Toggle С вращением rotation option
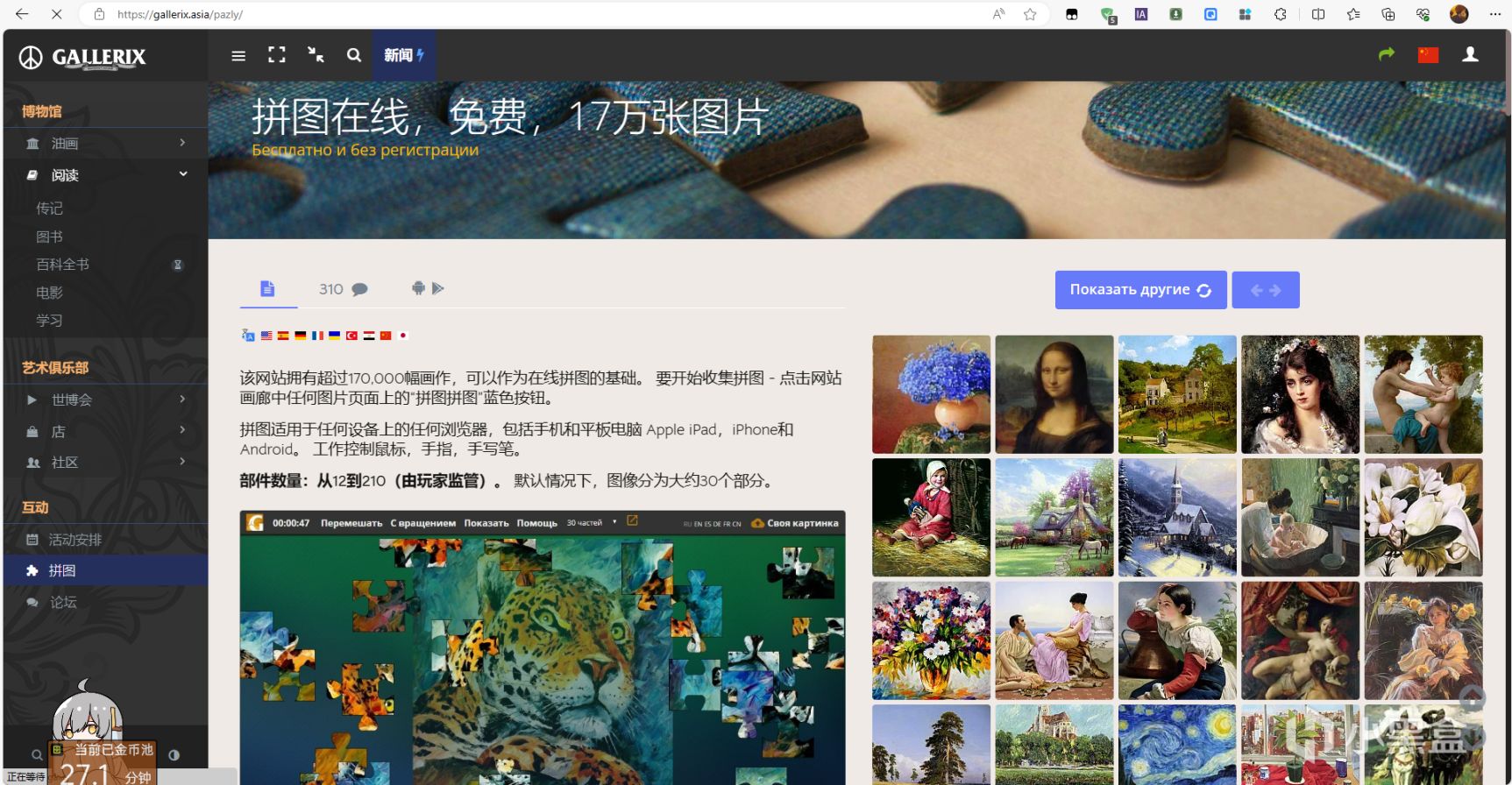Image resolution: width=1512 pixels, height=785 pixels. pyautogui.click(x=423, y=523)
